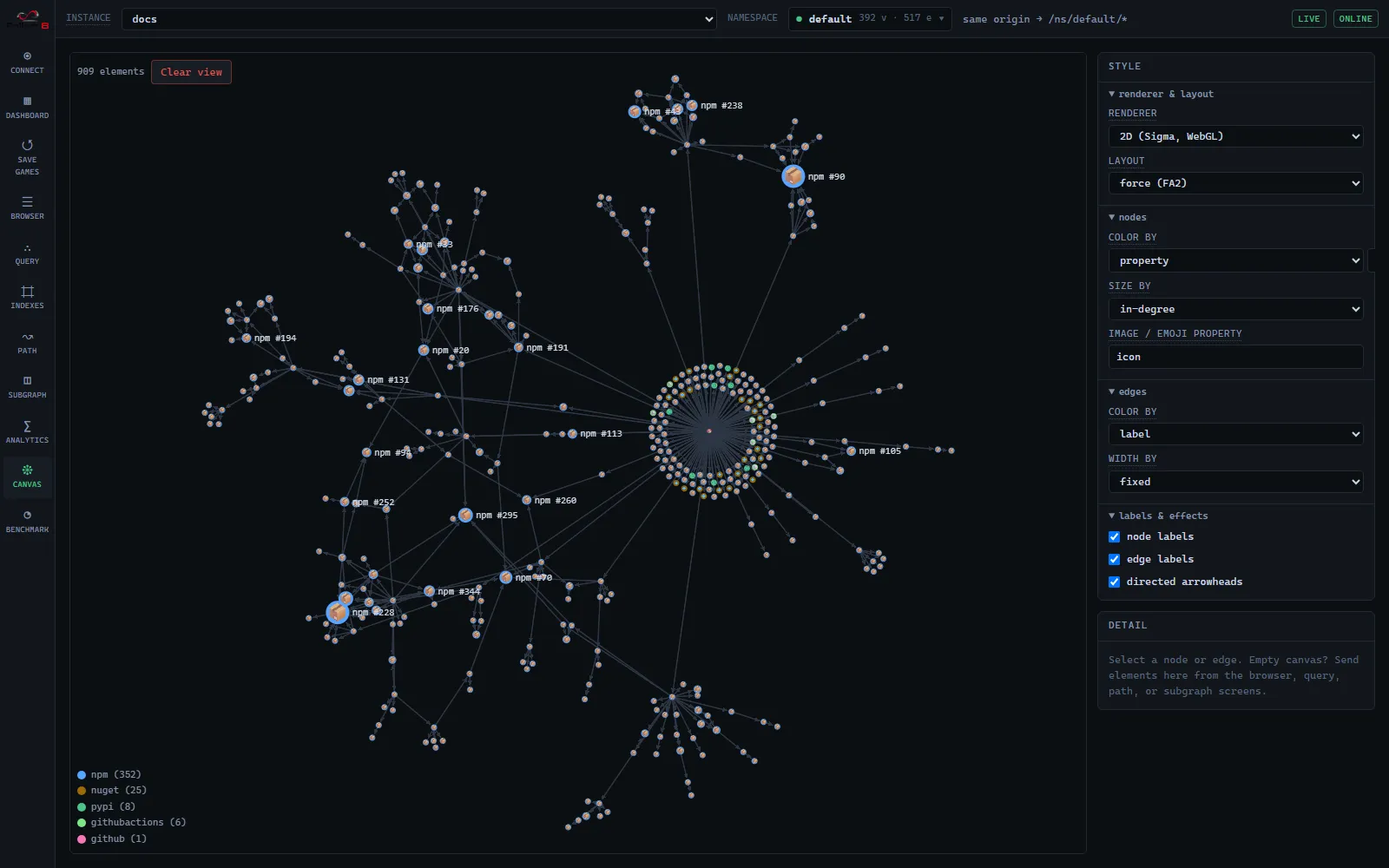Toggle the node labels checkbox
1389x868 pixels.
[x=1115, y=536]
